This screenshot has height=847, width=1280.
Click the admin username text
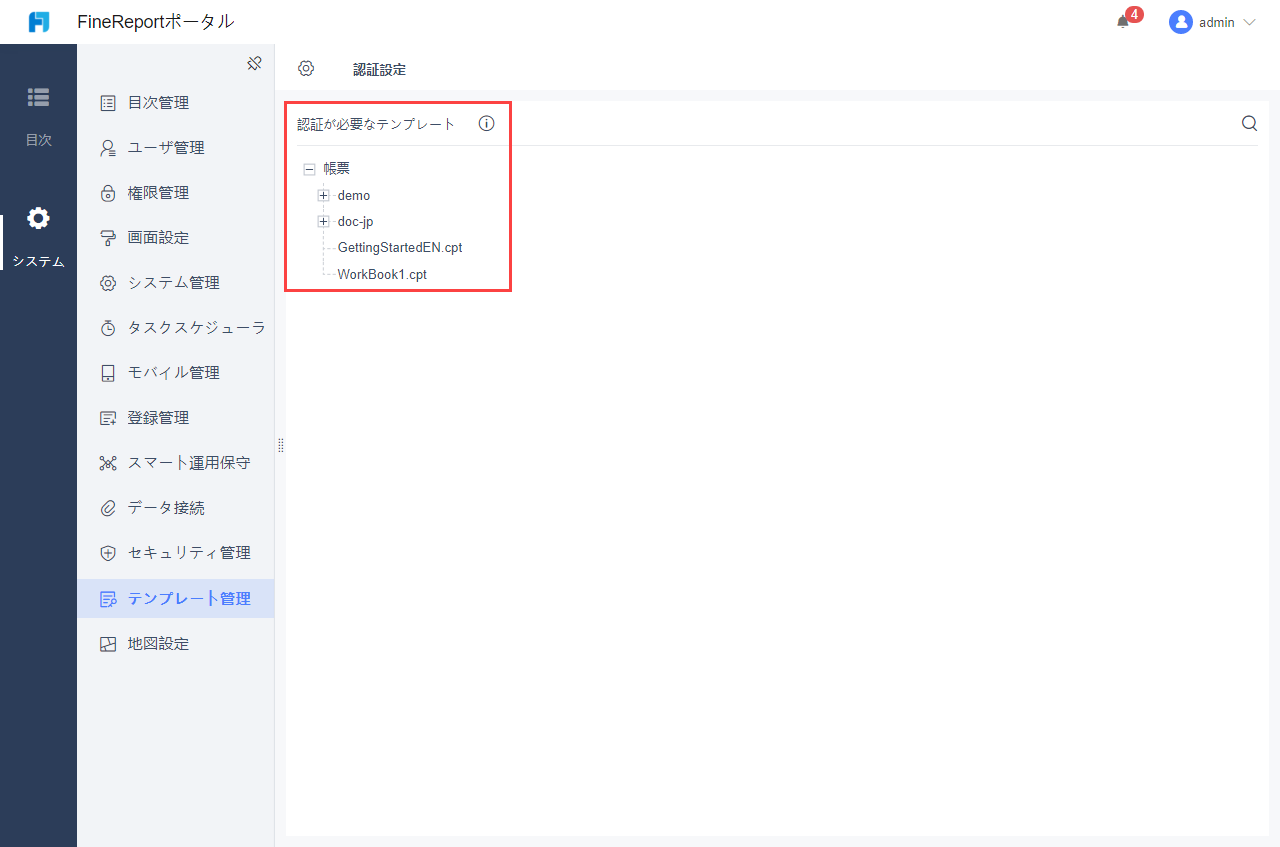tap(1217, 22)
